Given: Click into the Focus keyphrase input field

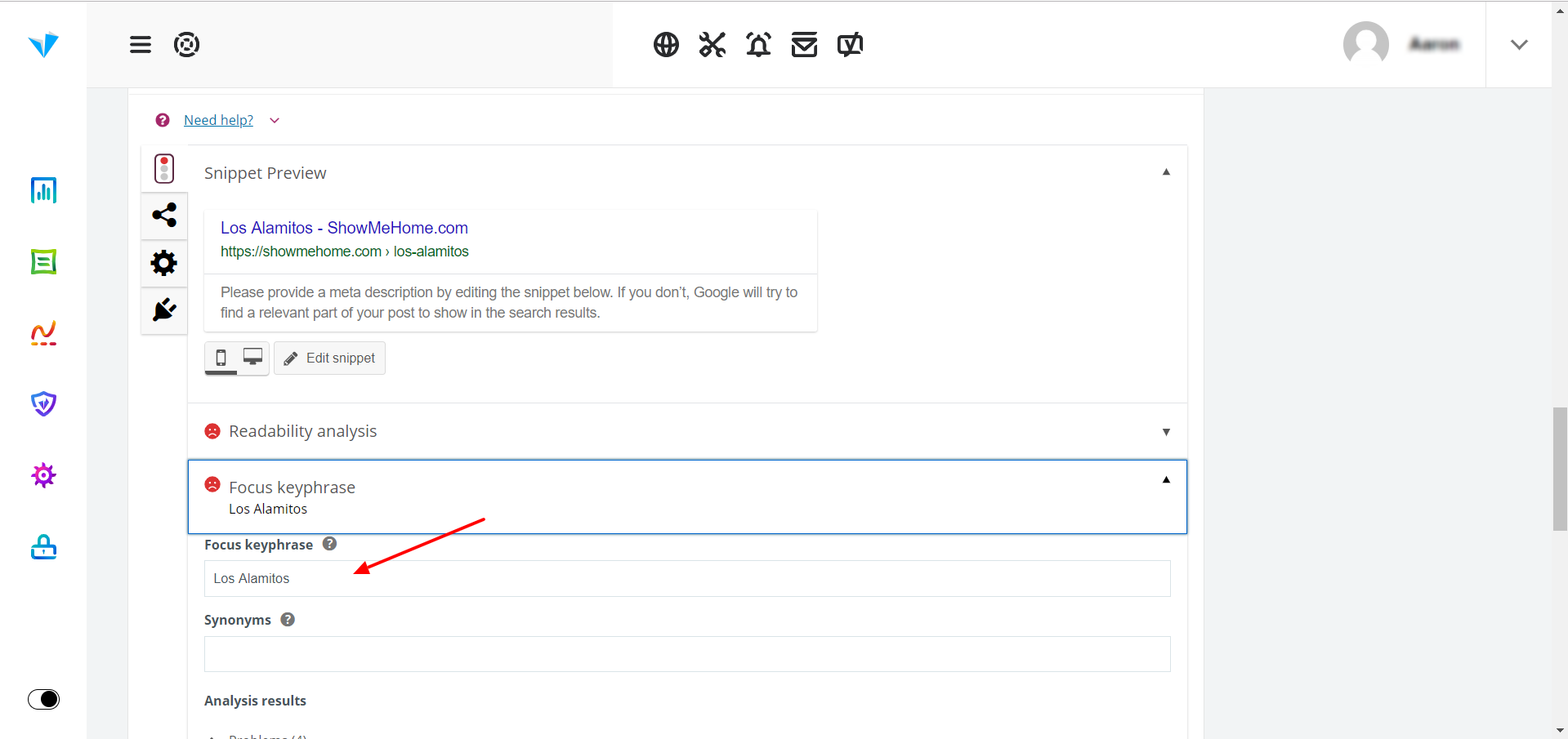Looking at the screenshot, I should point(687,578).
